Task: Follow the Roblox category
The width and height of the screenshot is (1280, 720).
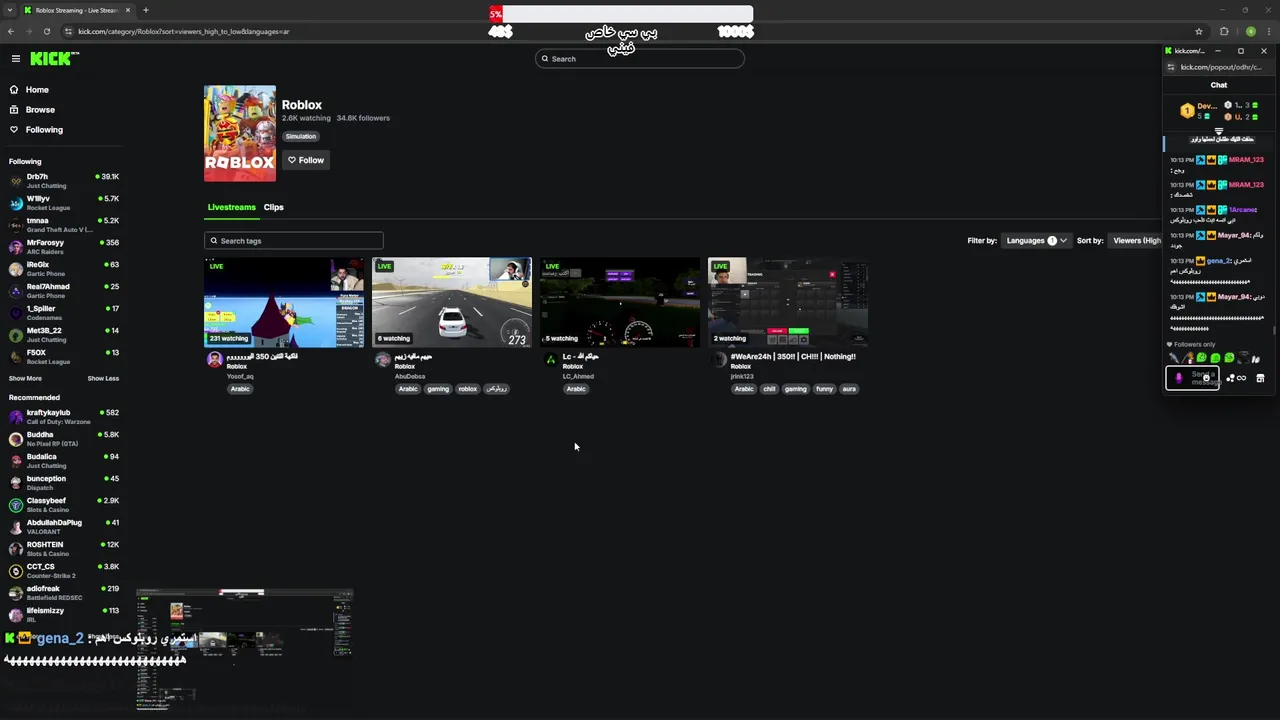Action: (306, 160)
